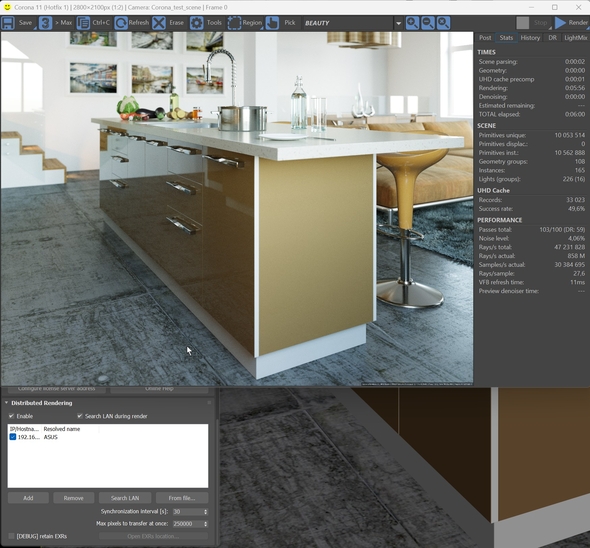590x548 pixels.
Task: Click the zoom out magnifier icon
Action: (x=428, y=23)
